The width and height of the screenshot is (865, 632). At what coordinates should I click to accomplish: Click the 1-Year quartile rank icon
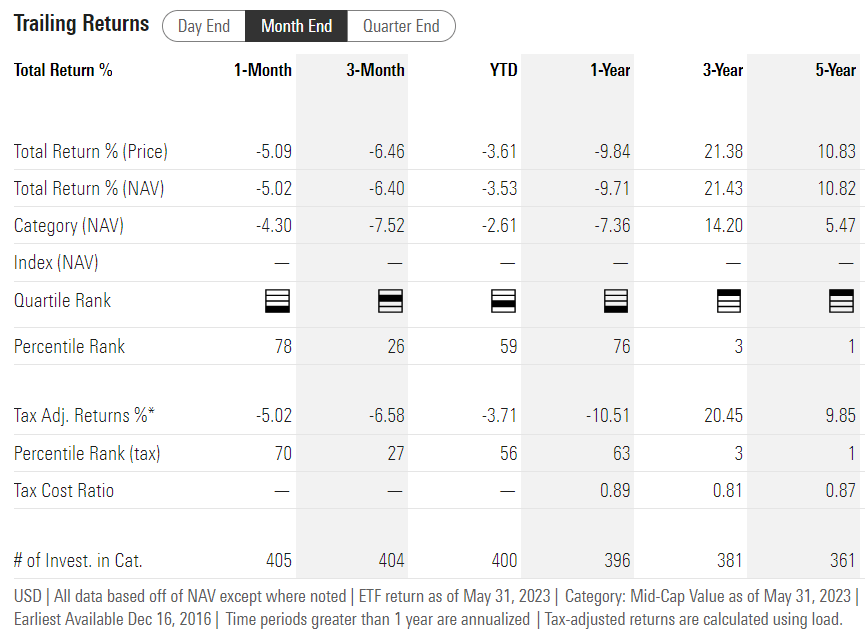click(x=616, y=301)
